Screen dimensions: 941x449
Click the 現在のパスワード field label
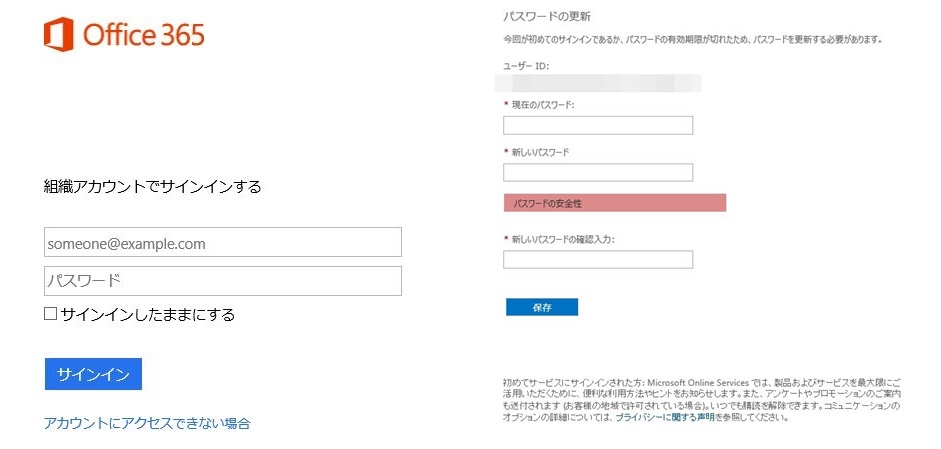coord(543,104)
